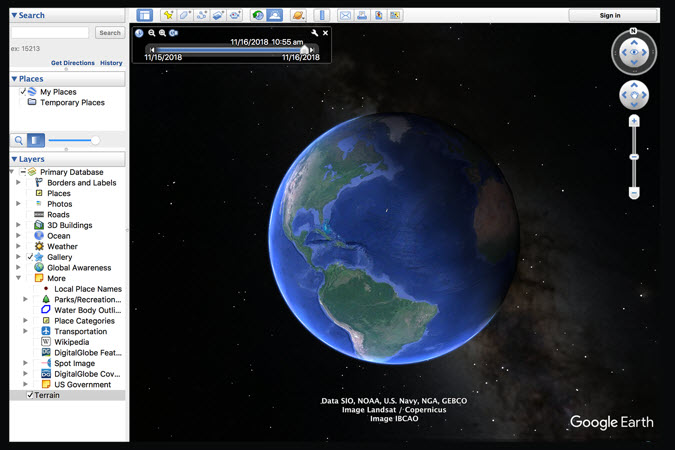The width and height of the screenshot is (675, 450).
Task: Uncheck the Terrain layer checkbox
Action: [x=29, y=395]
